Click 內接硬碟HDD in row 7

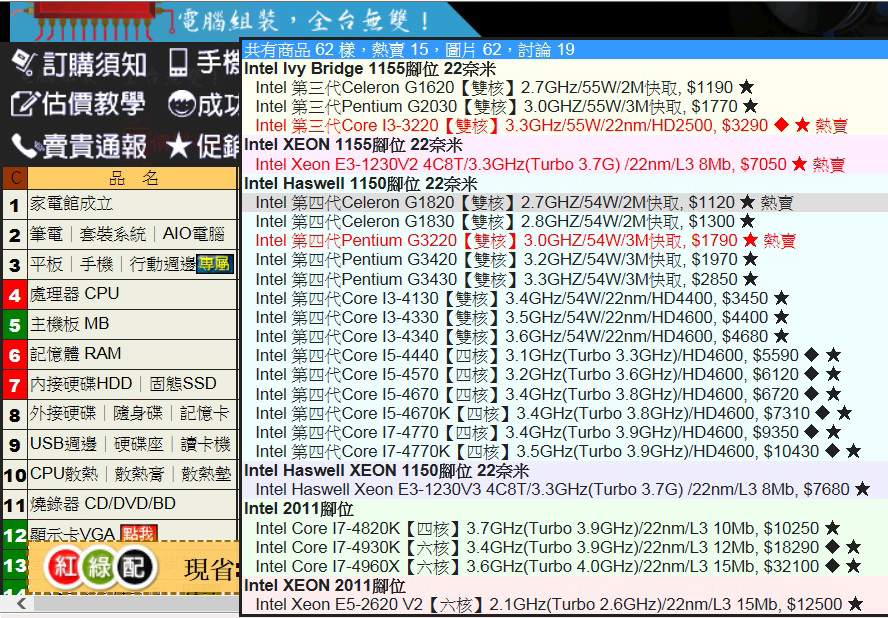81,383
